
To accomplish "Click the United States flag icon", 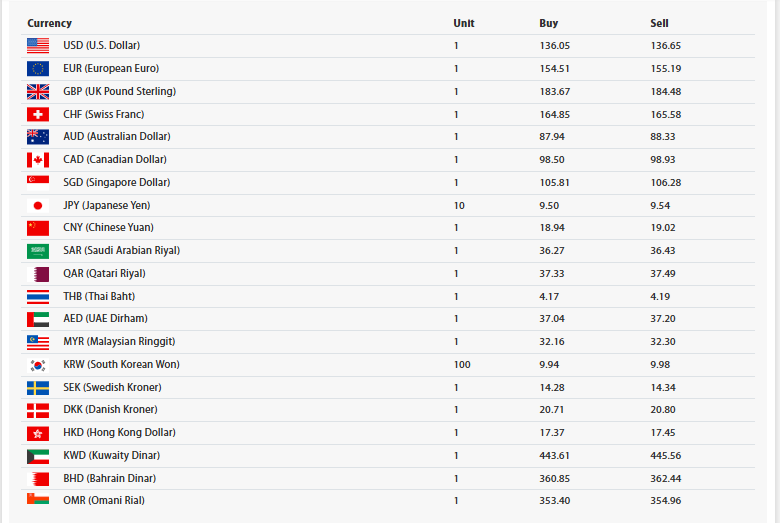I will click(x=38, y=46).
